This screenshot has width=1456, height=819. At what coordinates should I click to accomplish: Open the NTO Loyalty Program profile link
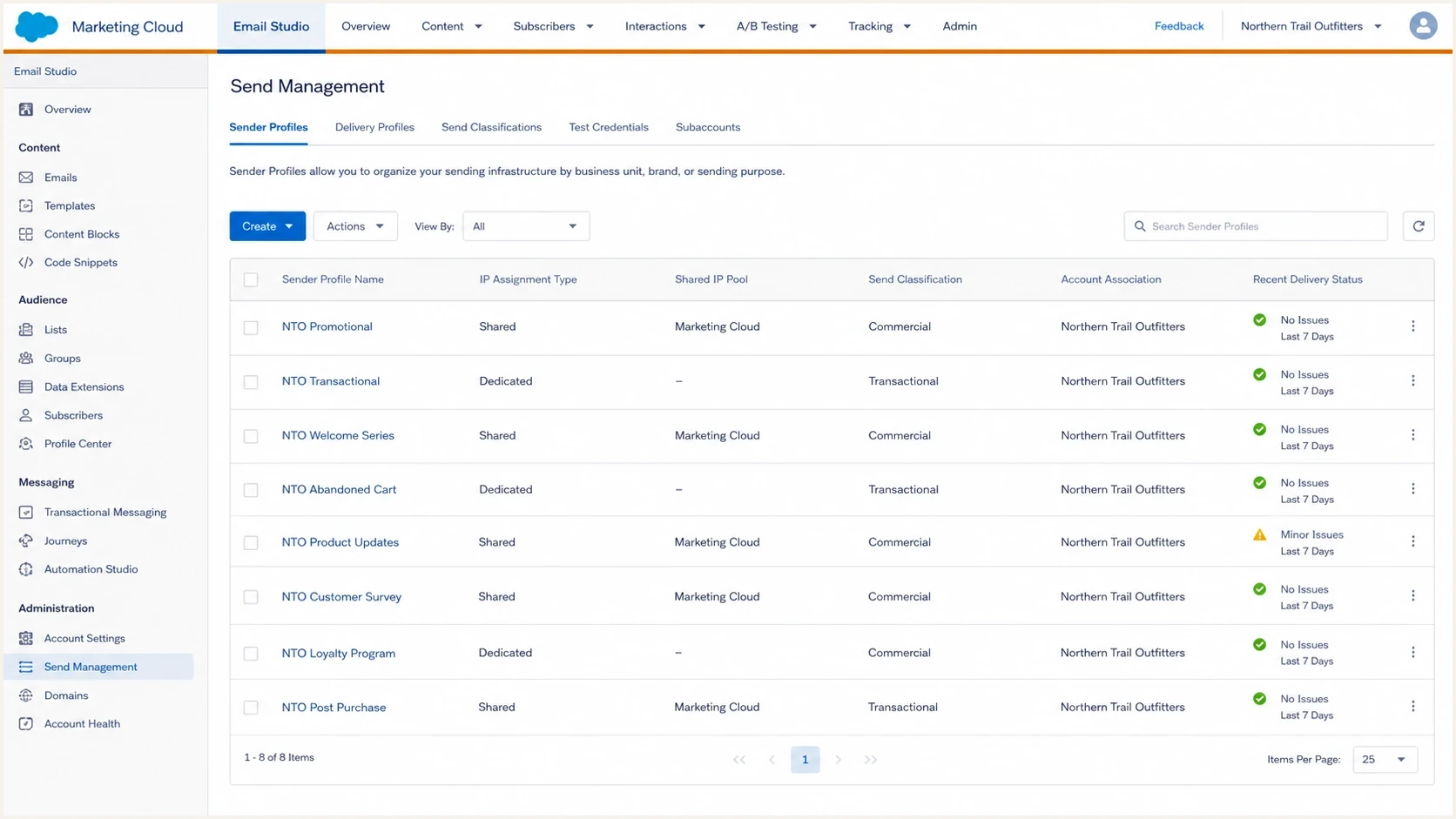[338, 653]
